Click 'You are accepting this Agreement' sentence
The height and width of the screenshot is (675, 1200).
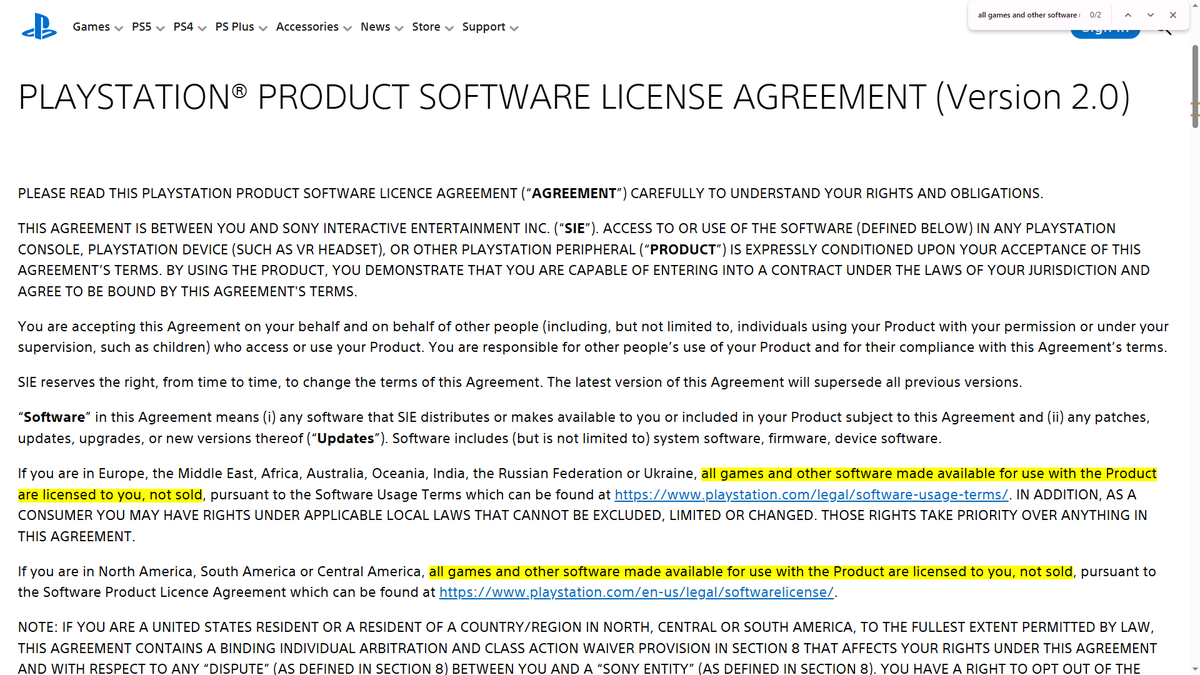click(x=593, y=337)
